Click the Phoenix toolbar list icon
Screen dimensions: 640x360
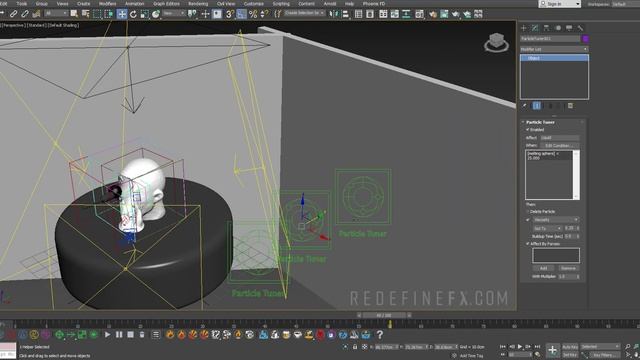click(156, 335)
